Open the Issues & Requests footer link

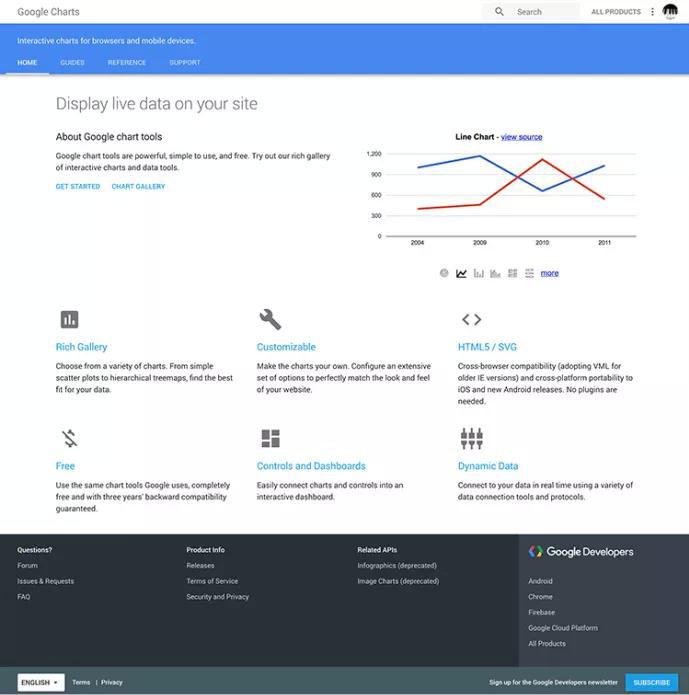[46, 581]
